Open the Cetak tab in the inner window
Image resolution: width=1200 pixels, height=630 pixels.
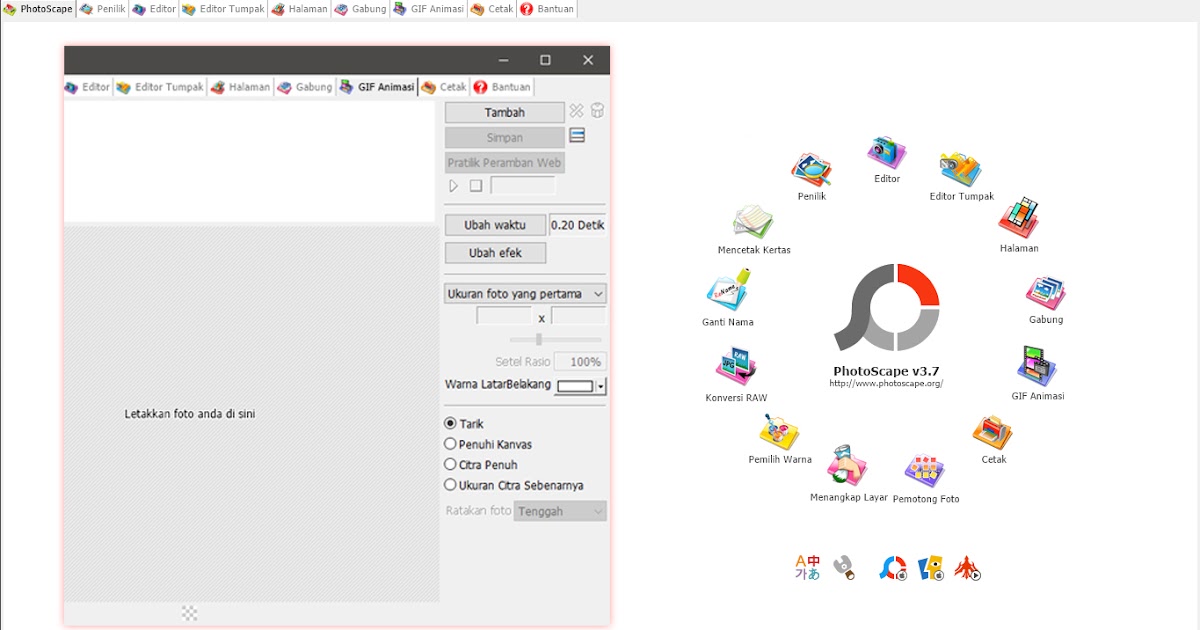pos(444,87)
